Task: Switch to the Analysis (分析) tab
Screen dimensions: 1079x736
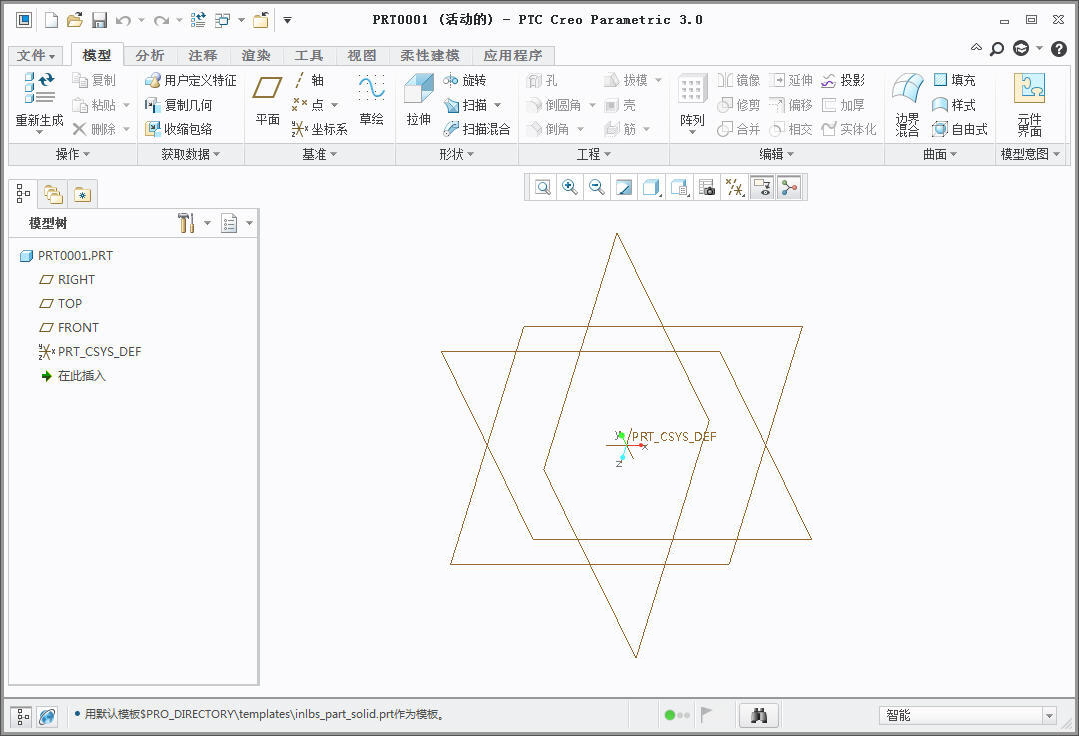Action: pos(149,56)
